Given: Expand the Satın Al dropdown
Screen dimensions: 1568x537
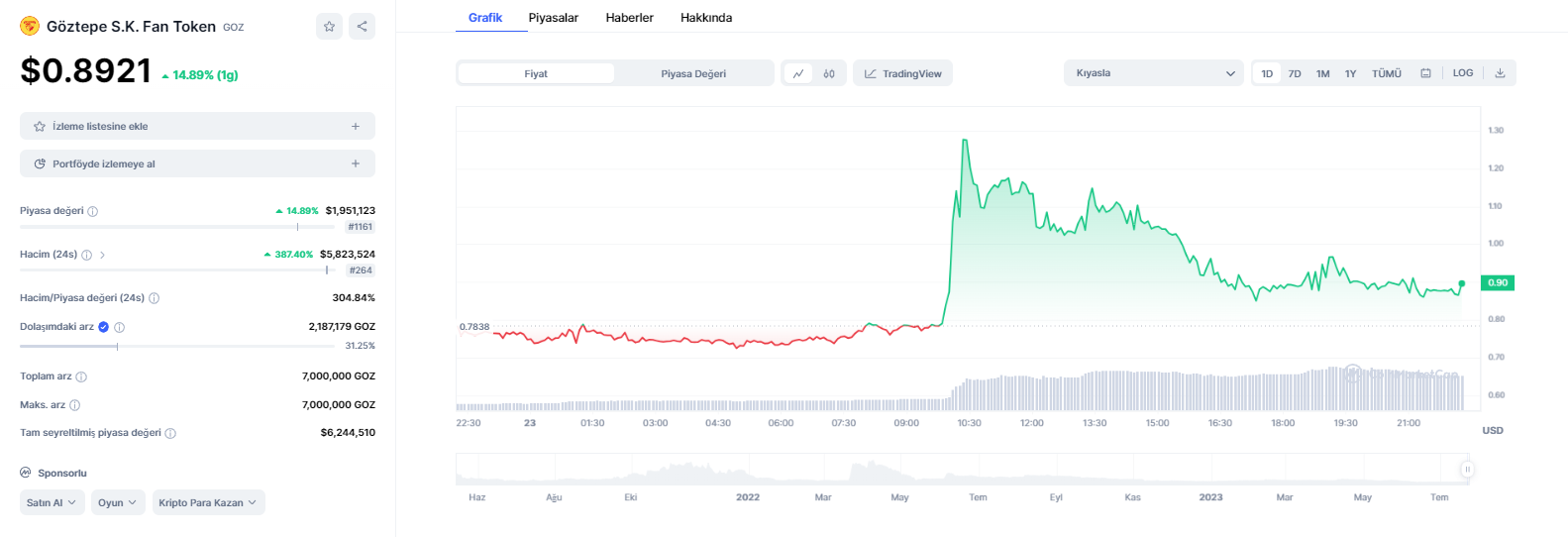Looking at the screenshot, I should pos(52,502).
